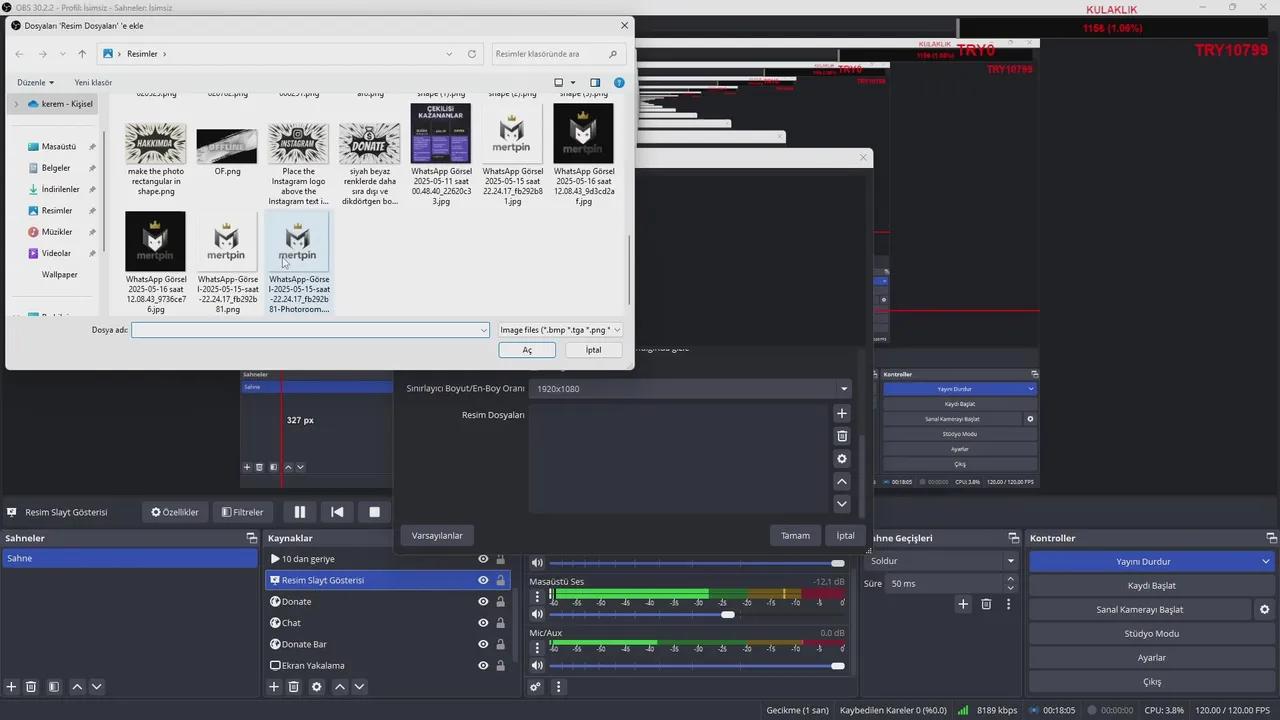Move Resim Dosyaları entry up
1280x720 pixels.
point(841,481)
